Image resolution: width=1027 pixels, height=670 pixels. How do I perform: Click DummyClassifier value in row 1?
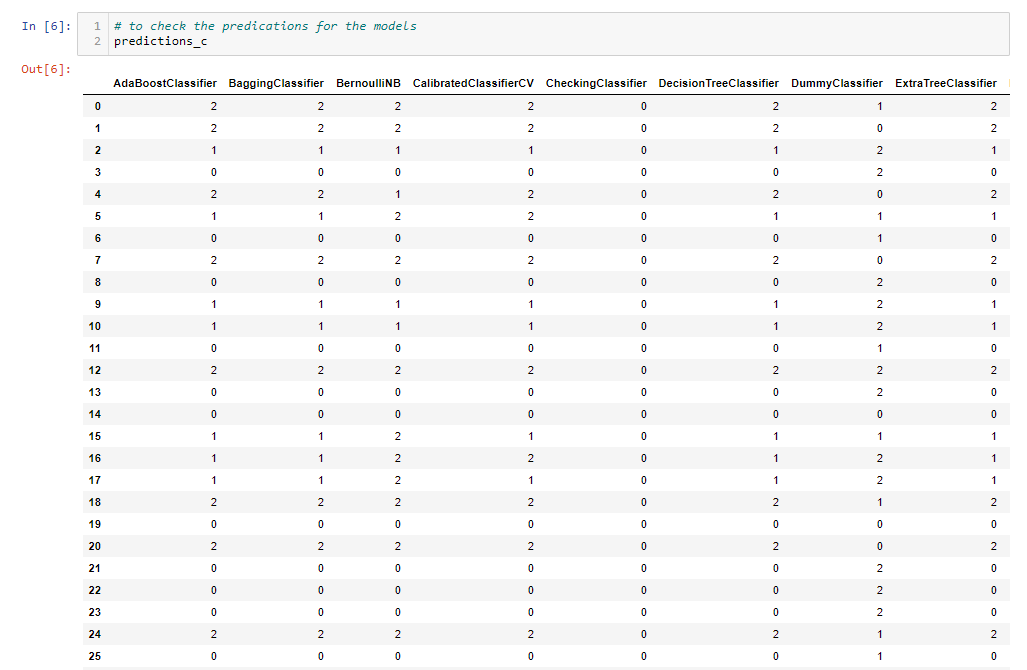tap(880, 128)
